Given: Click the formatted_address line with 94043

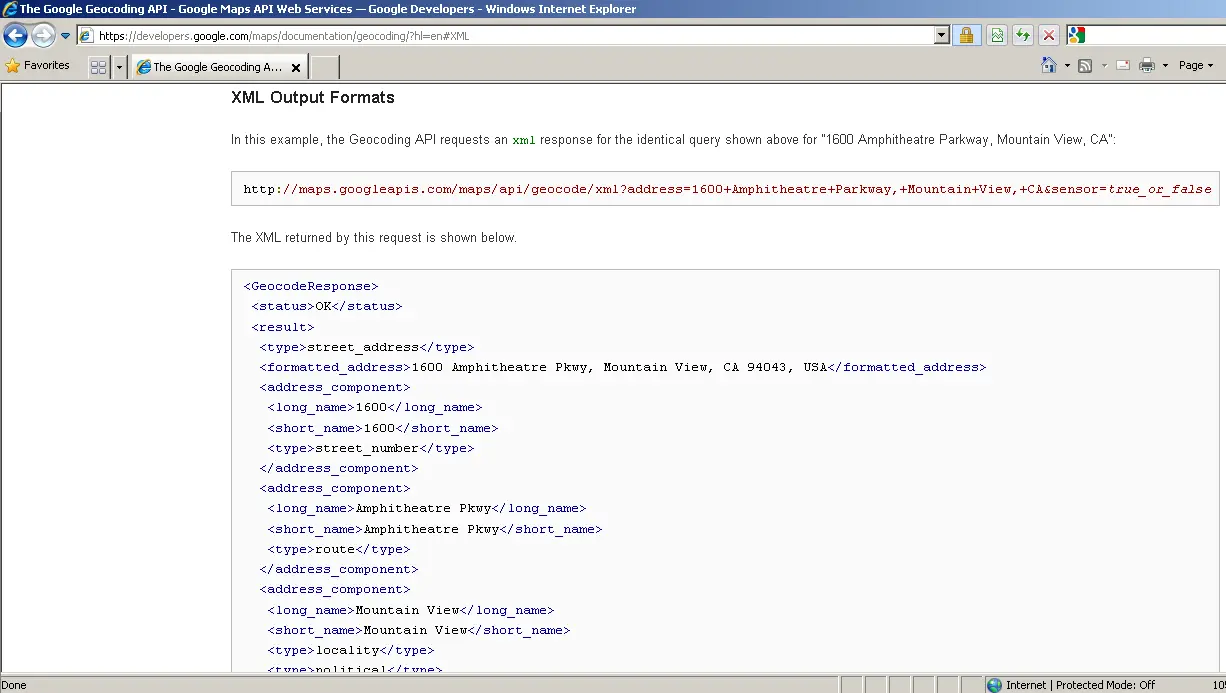Looking at the screenshot, I should point(623,367).
